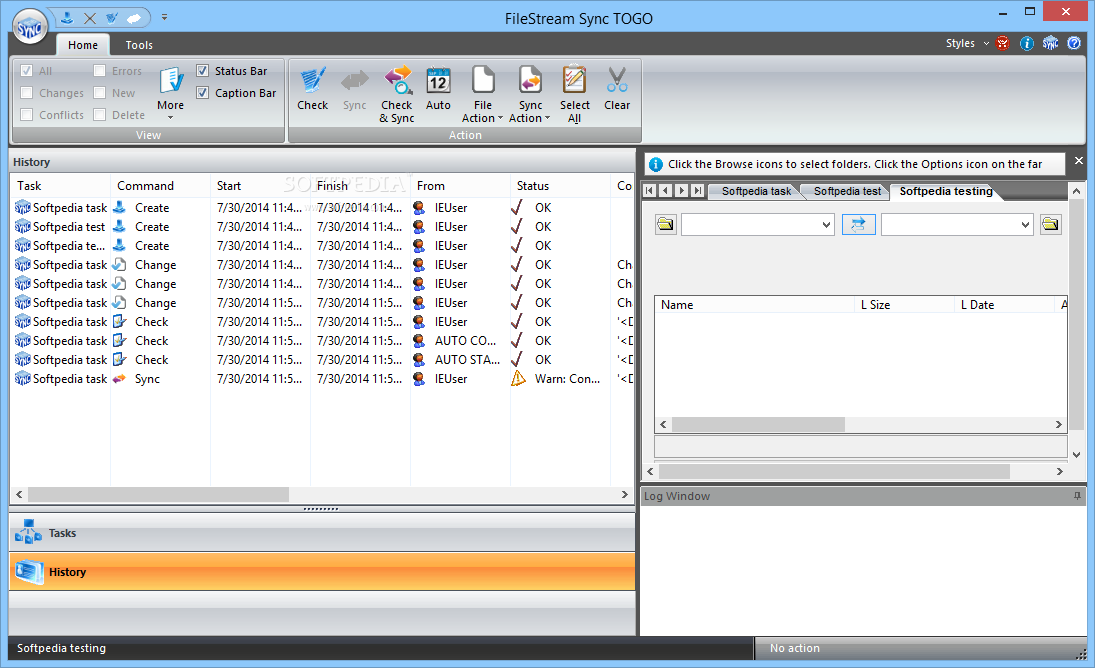Click quick access check mark icon

pos(112,18)
